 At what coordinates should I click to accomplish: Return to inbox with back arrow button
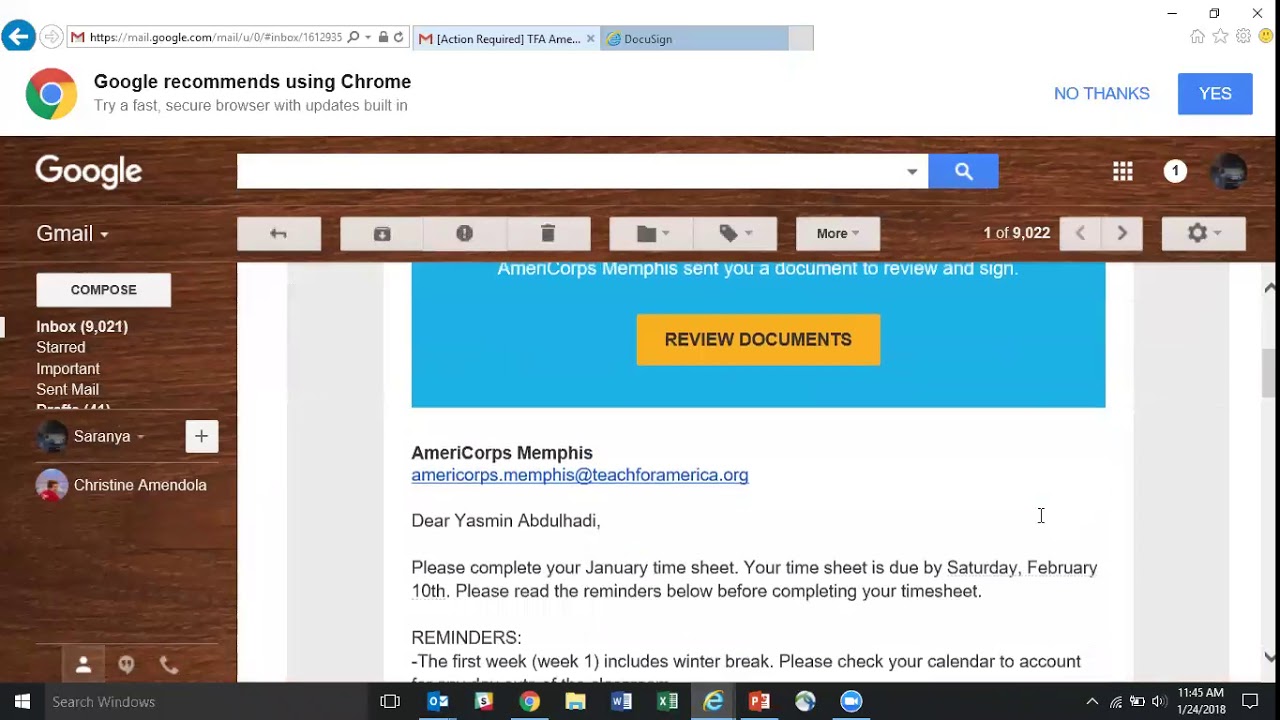point(279,233)
